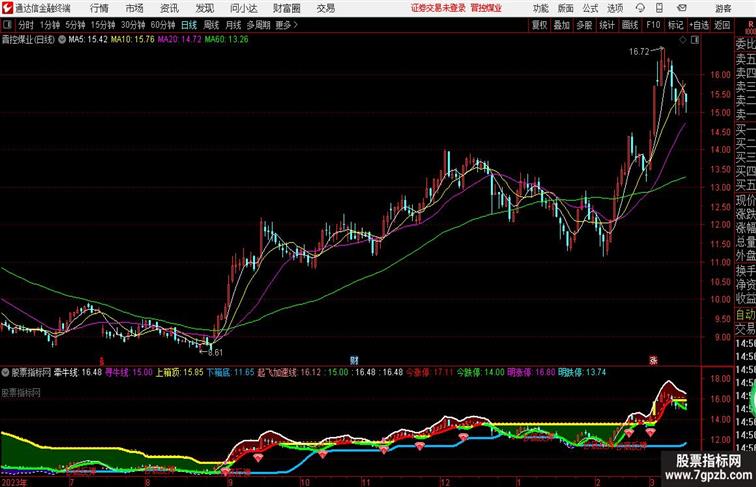Open the 选项 menu
The width and height of the screenshot is (756, 487).
click(x=615, y=8)
